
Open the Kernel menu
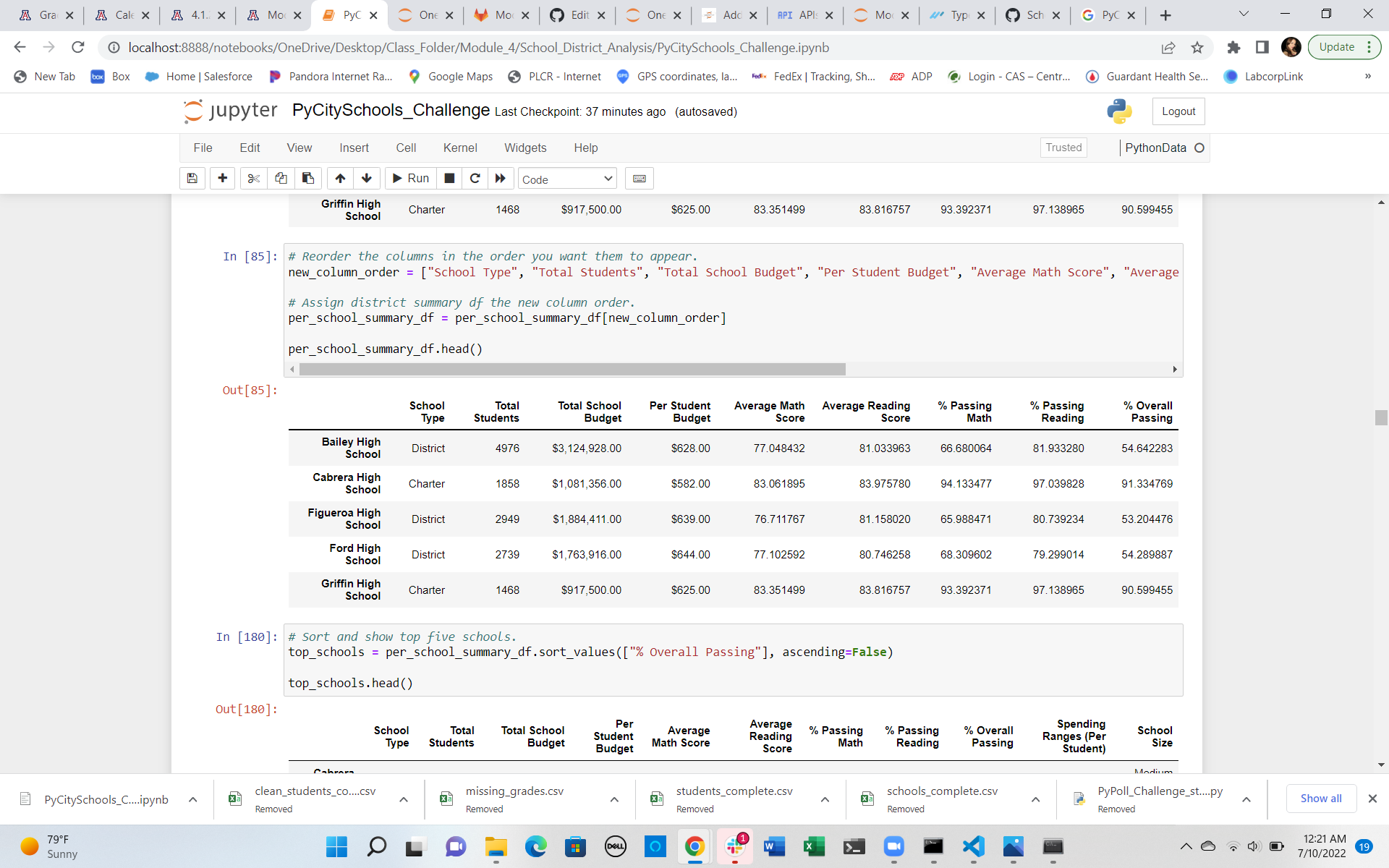[460, 148]
